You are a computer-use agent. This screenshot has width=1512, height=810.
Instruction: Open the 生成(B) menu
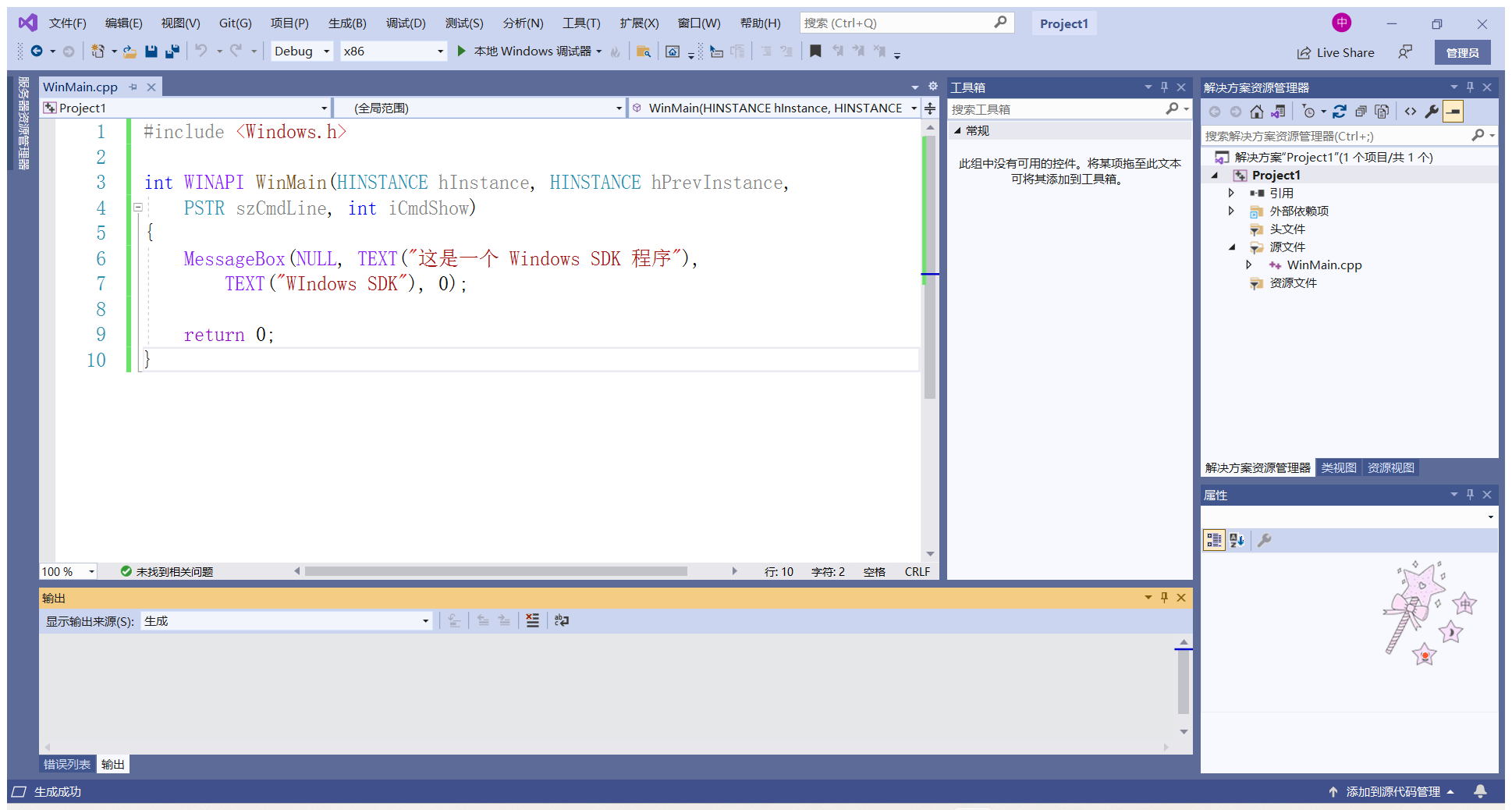(x=347, y=23)
